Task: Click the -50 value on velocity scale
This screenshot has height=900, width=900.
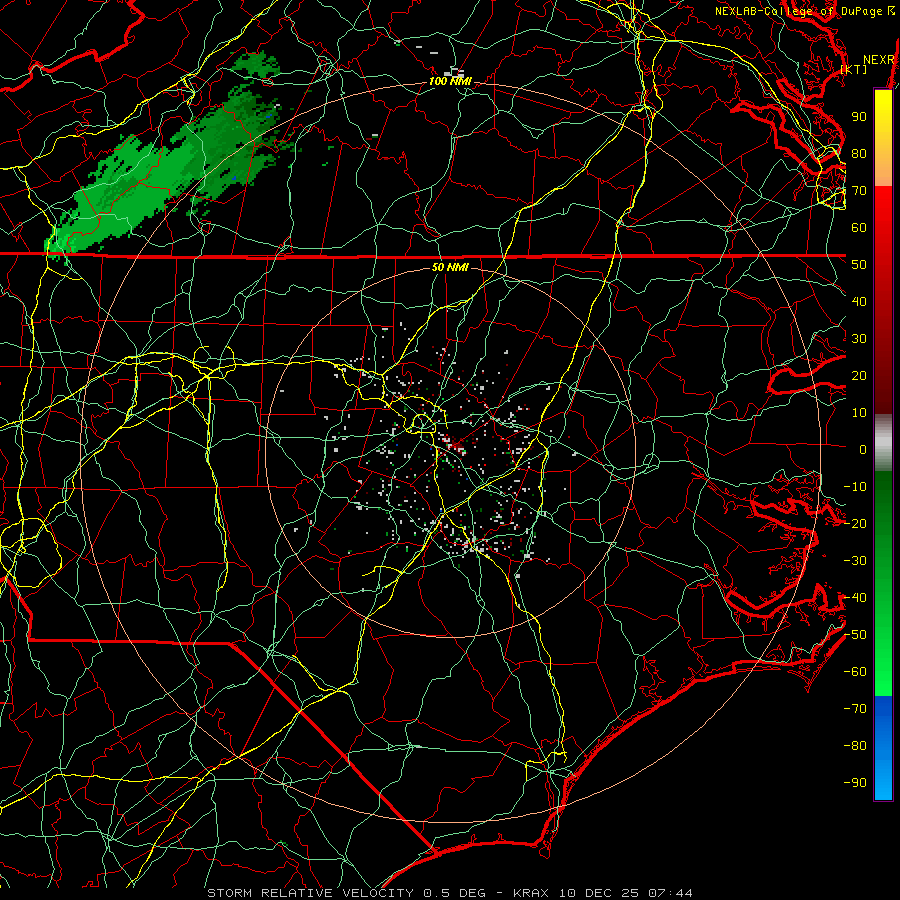Action: click(855, 635)
